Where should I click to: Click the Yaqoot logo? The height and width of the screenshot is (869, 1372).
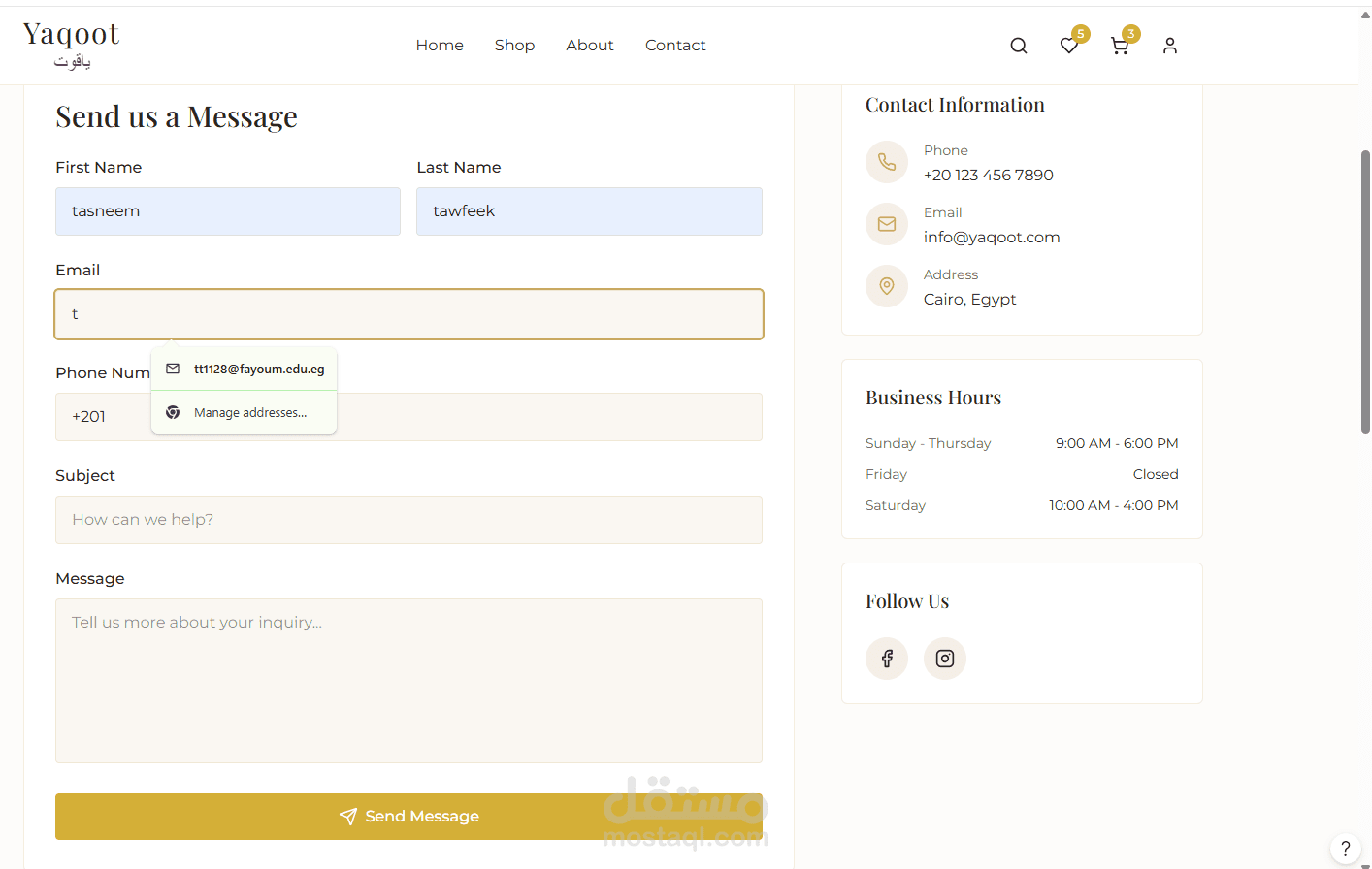(x=71, y=45)
